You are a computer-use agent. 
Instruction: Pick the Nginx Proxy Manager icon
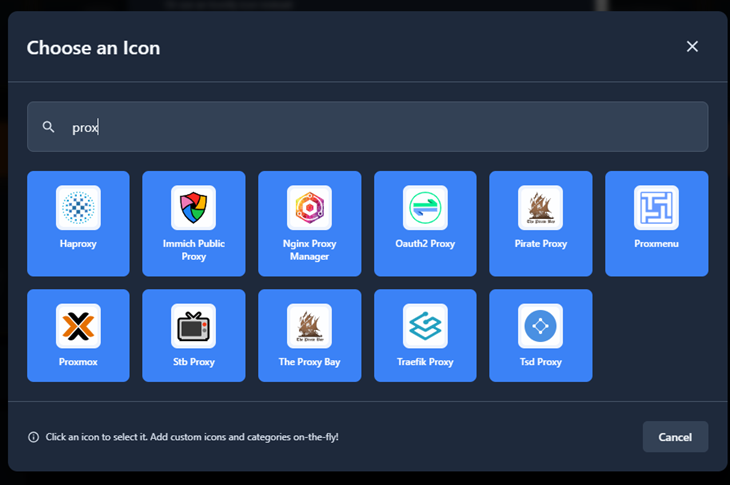310,223
